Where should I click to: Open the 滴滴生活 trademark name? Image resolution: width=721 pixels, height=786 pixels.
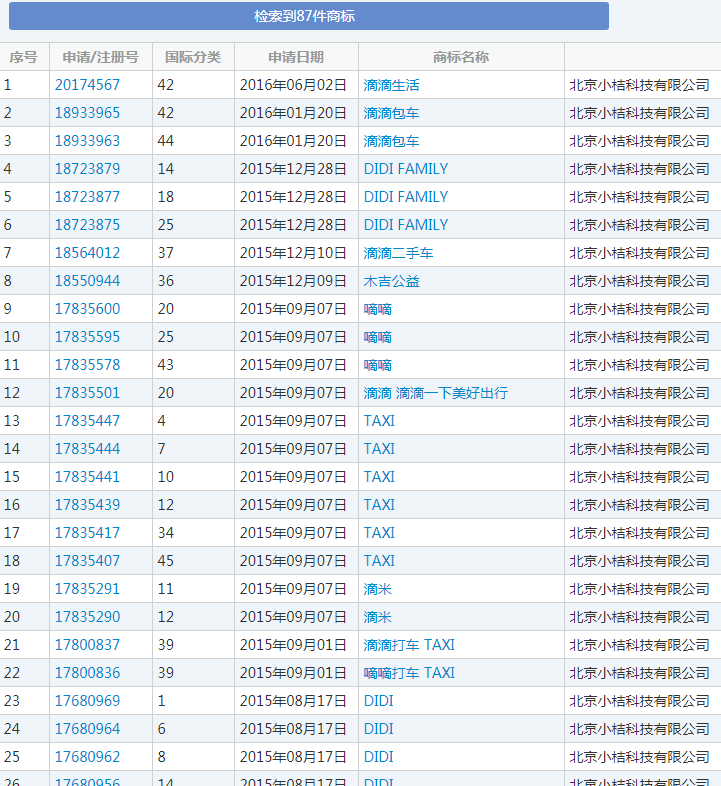pyautogui.click(x=392, y=85)
